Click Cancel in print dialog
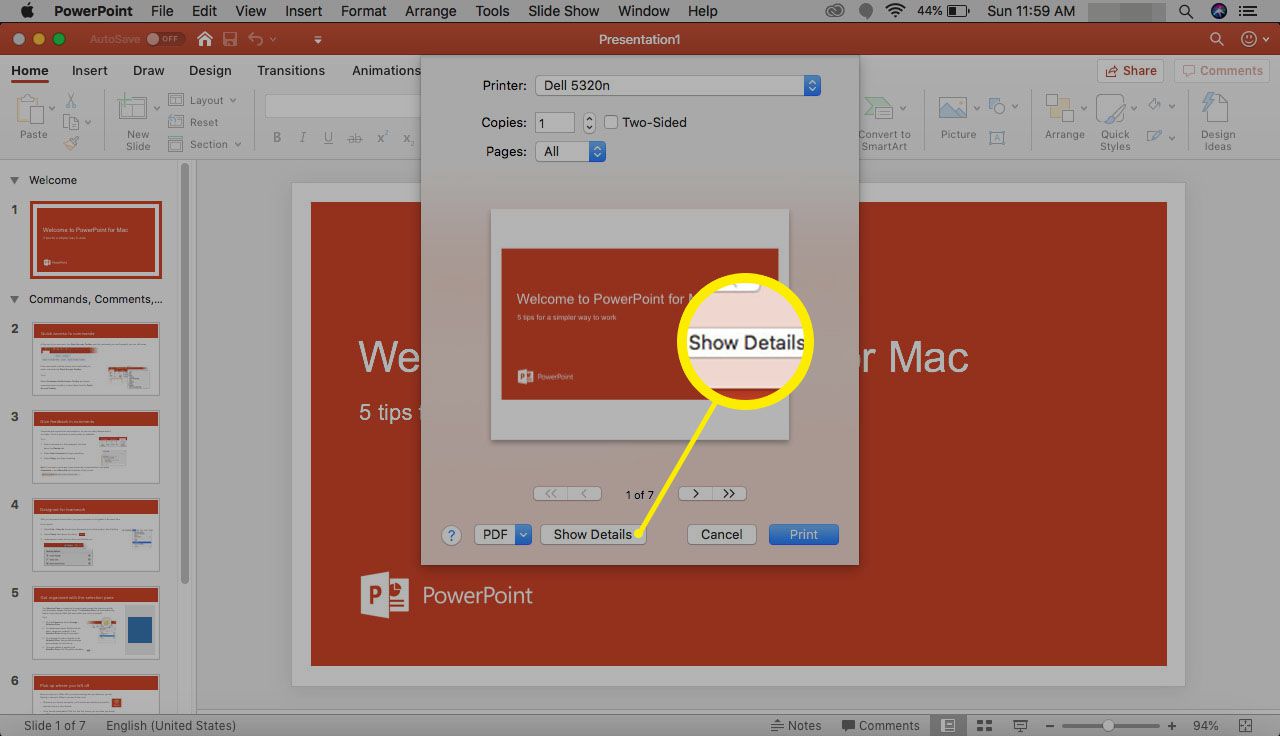This screenshot has width=1280, height=736. [x=721, y=535]
